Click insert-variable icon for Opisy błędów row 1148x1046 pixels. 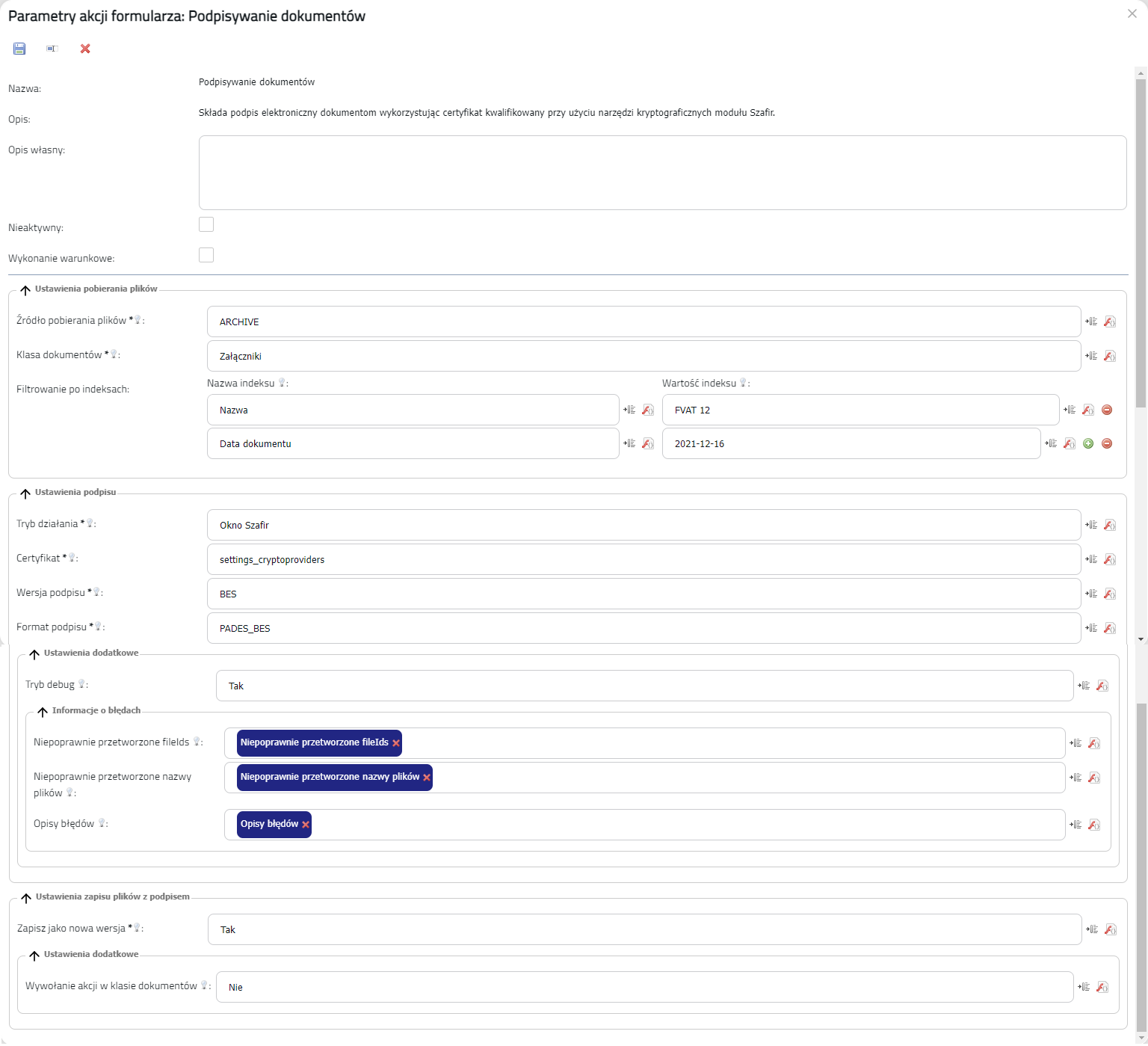pyautogui.click(x=1076, y=825)
